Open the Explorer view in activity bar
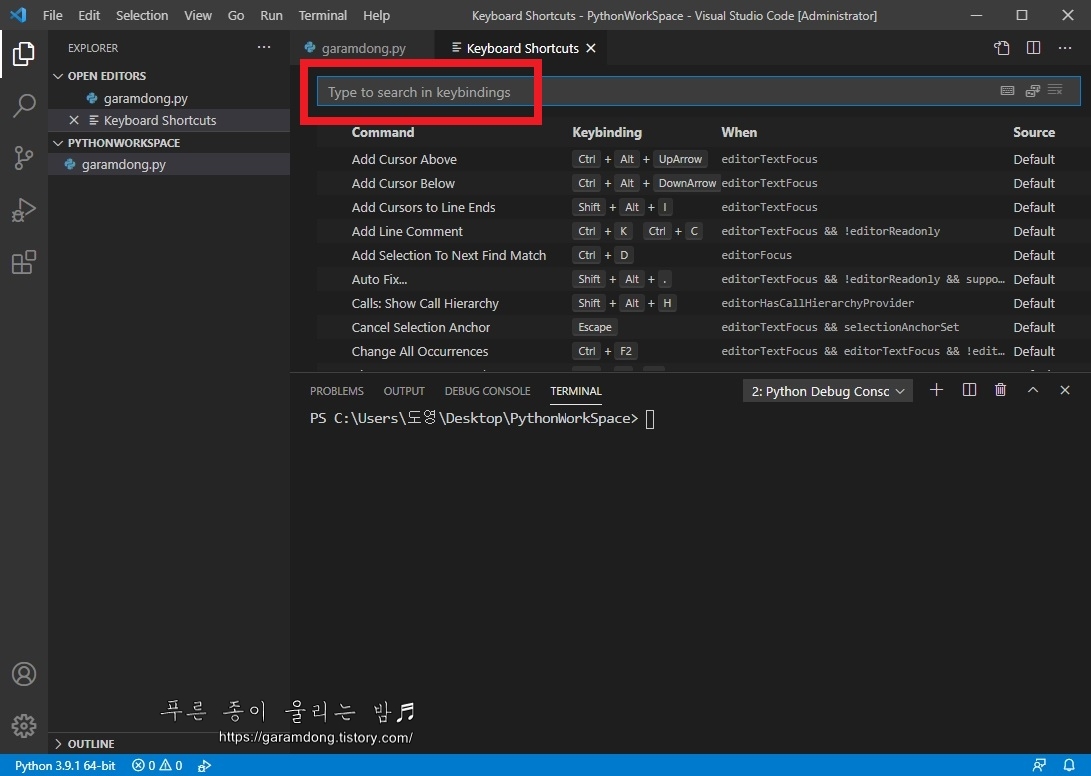Screen dimensions: 1091x776 pyautogui.click(x=24, y=54)
